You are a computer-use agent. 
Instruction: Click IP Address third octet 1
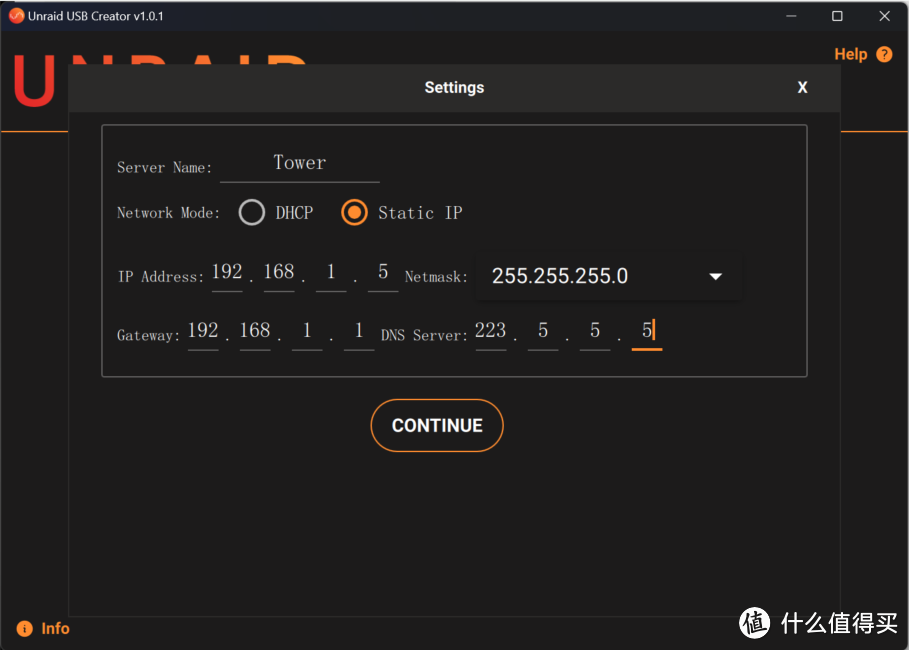pyautogui.click(x=331, y=273)
